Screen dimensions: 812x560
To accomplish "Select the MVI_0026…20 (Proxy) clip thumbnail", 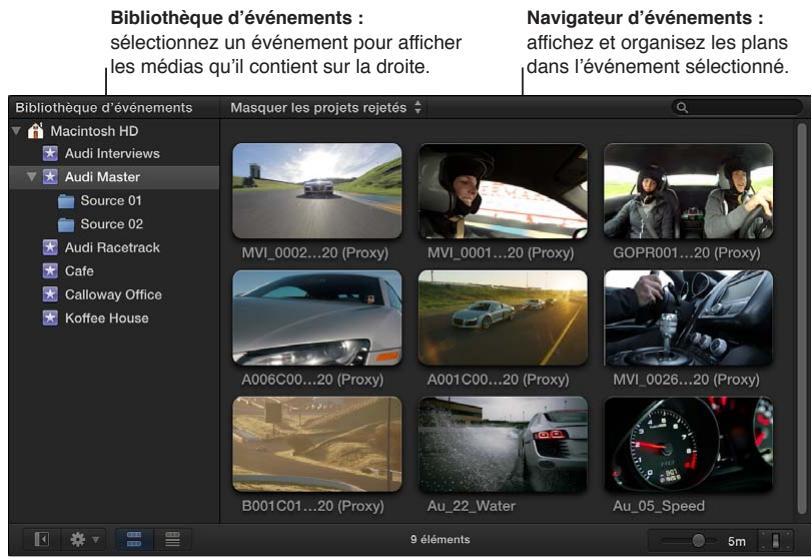I will (688, 318).
